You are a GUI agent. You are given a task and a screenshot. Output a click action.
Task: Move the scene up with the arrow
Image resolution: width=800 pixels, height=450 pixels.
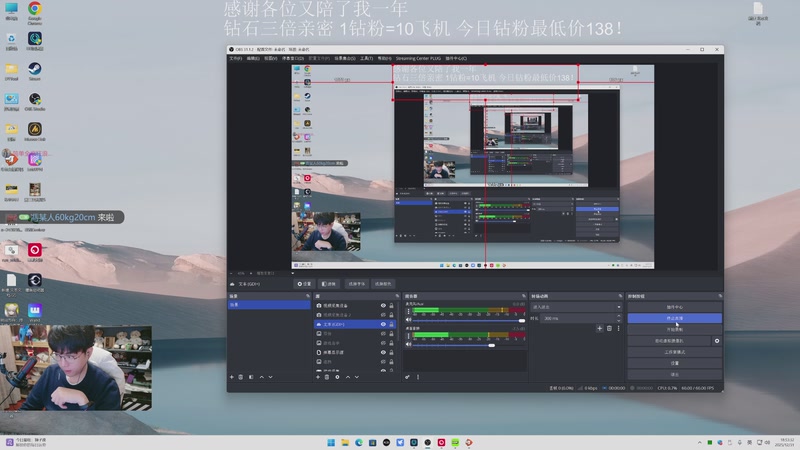pos(262,377)
